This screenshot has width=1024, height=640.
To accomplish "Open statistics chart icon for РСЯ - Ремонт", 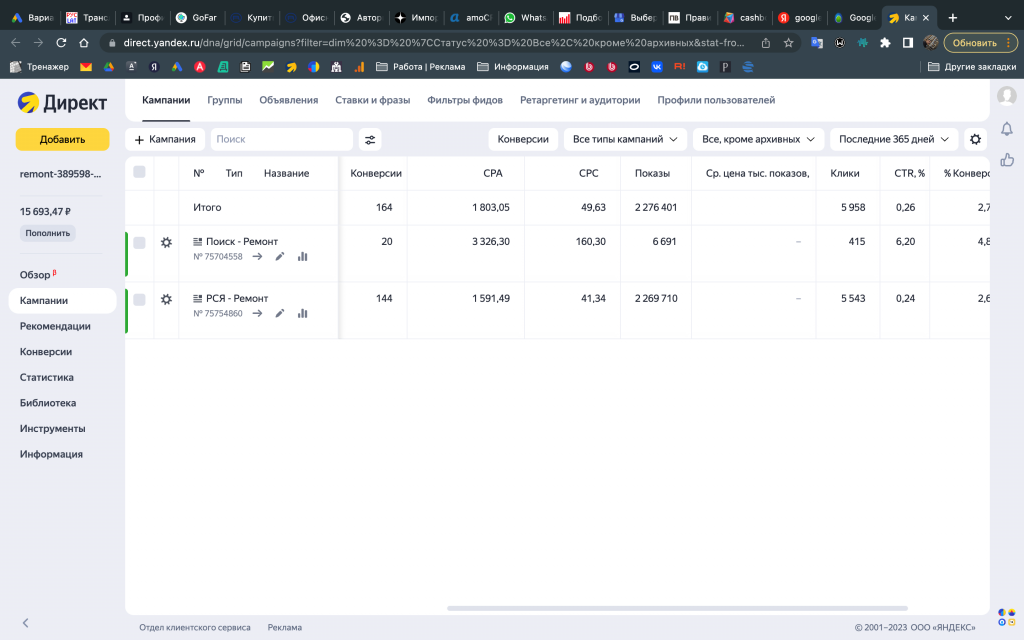I will (x=302, y=313).
